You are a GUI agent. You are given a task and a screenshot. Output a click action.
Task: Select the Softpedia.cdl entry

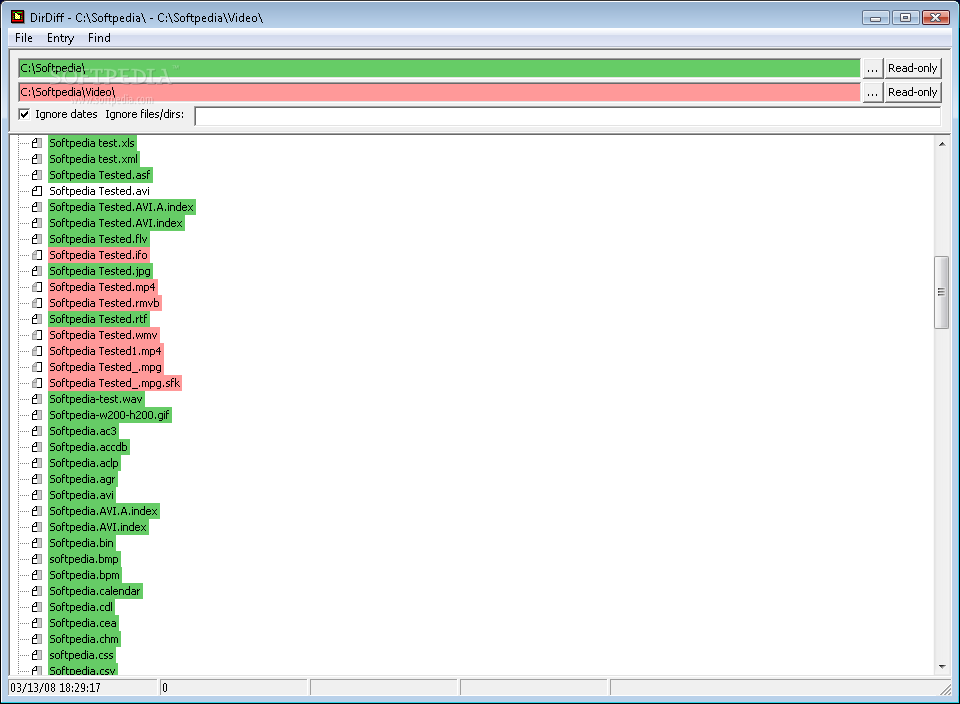(81, 607)
